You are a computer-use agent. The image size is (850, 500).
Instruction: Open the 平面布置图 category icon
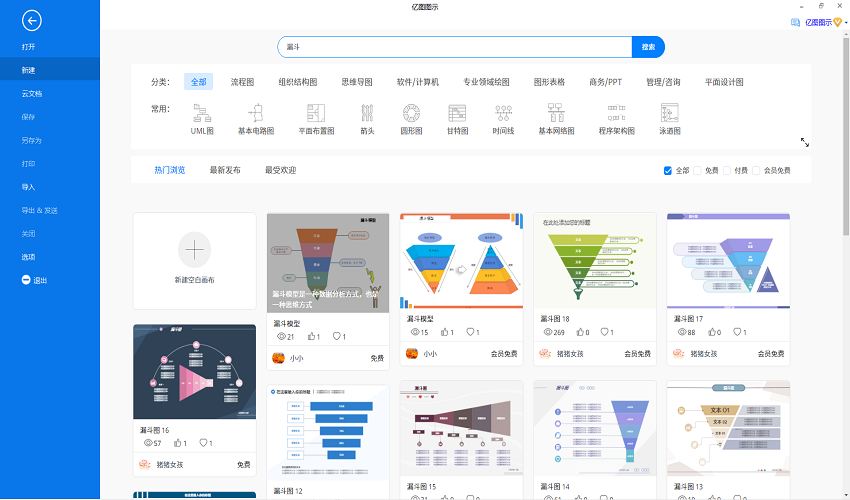(316, 113)
